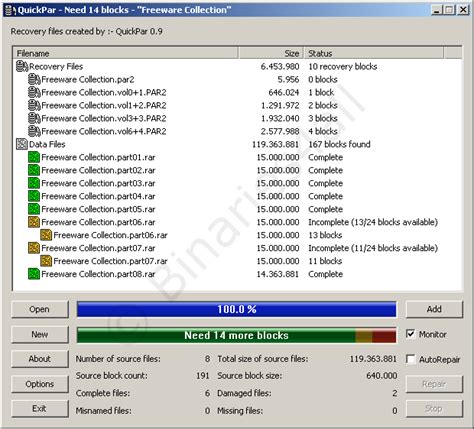Screen dimensions: 474x429
Task: Click the 11 blocks status cell
Action: pyautogui.click(x=325, y=261)
